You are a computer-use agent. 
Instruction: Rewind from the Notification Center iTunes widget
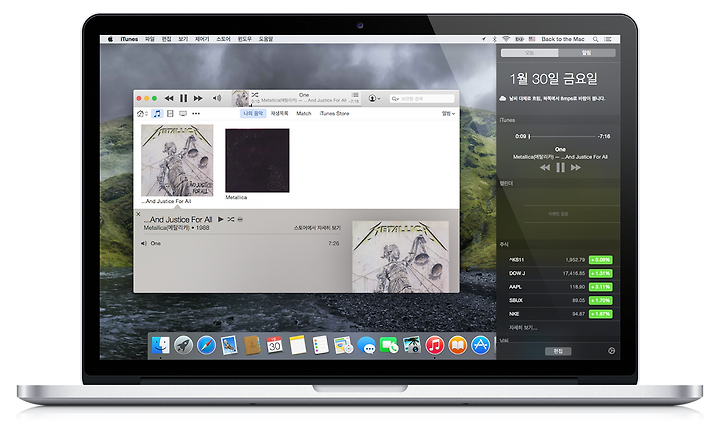tap(545, 168)
